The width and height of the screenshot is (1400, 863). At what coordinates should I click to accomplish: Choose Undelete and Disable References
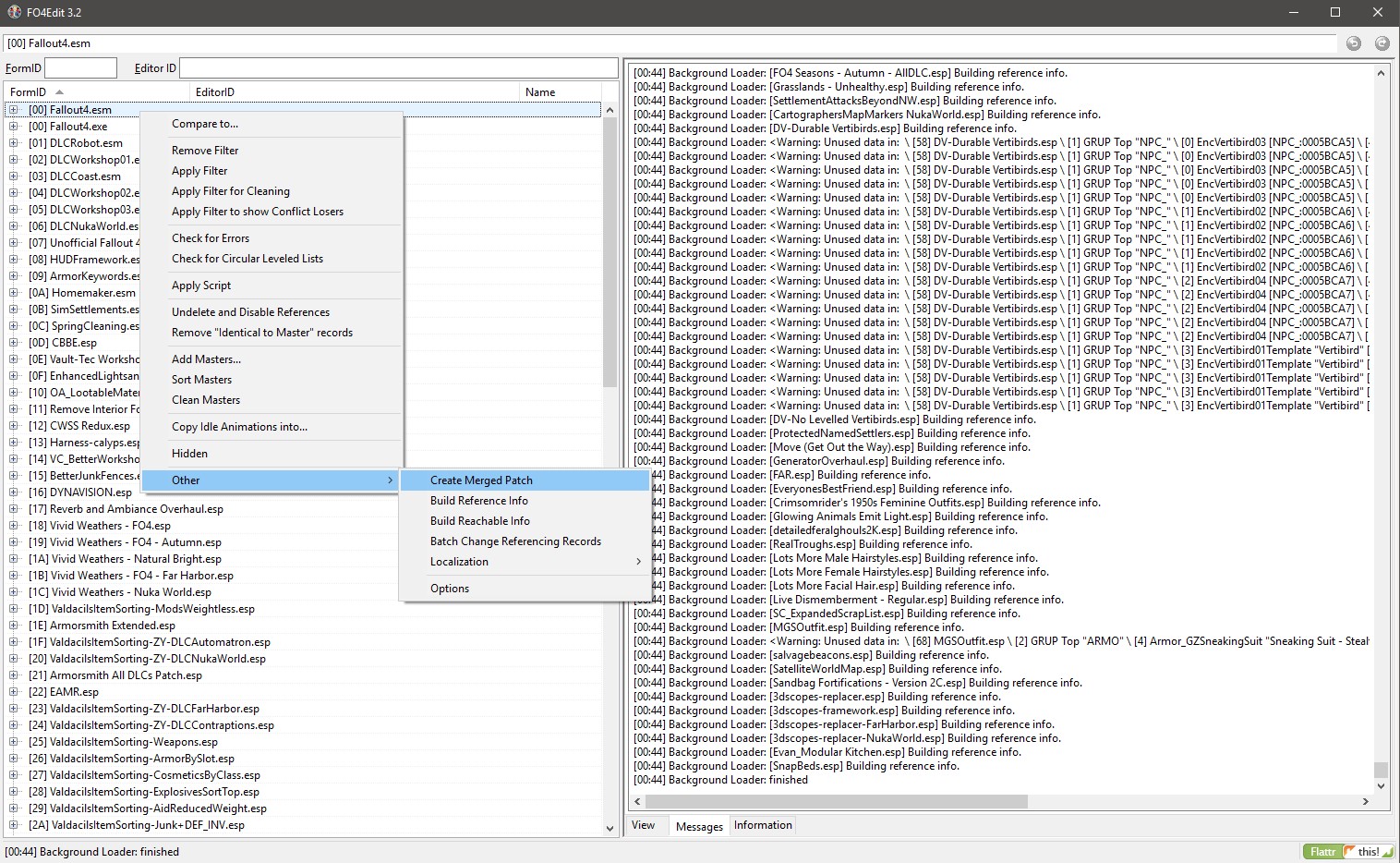272,312
